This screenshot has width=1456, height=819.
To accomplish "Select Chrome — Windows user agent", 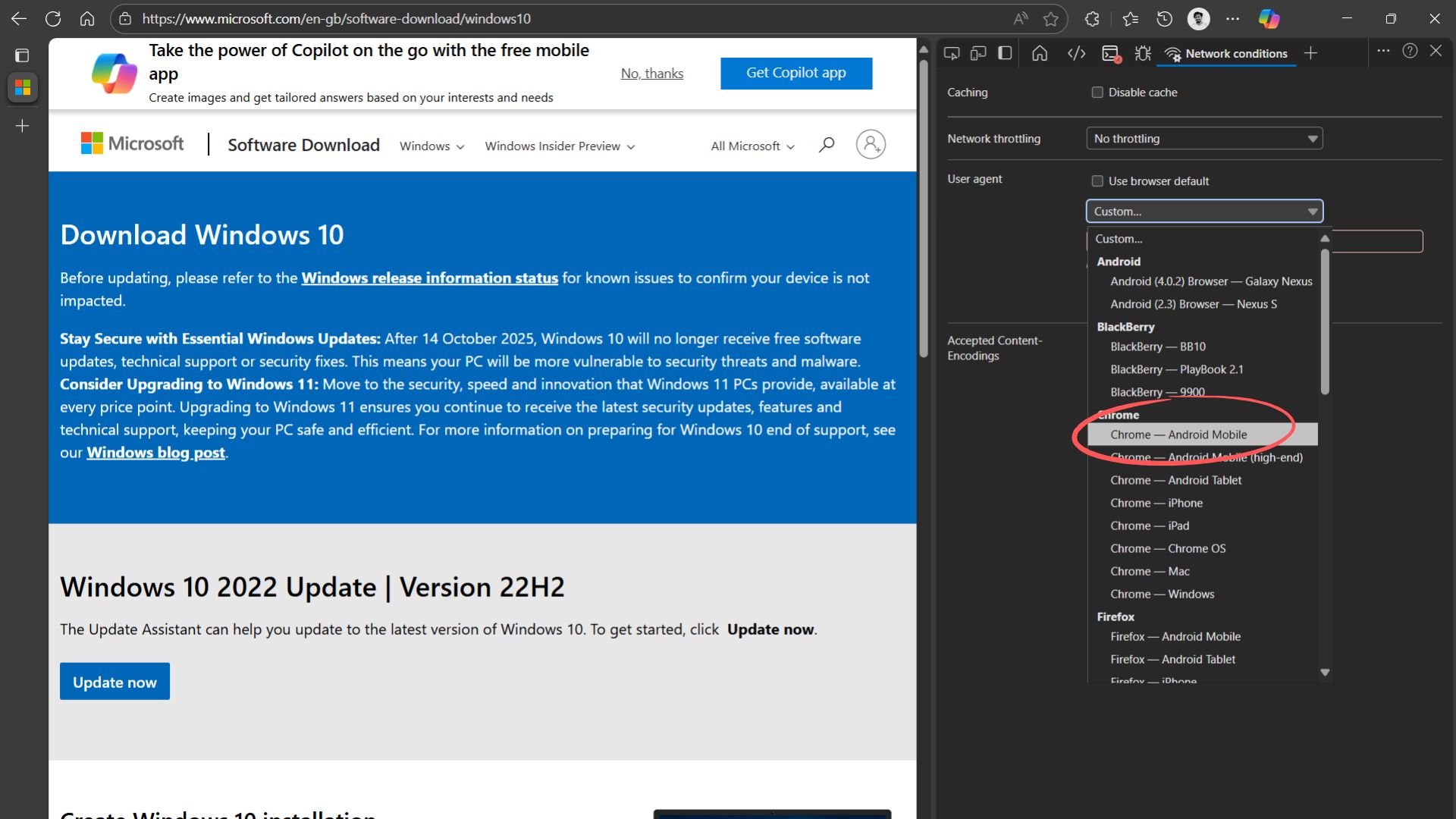I will pos(1202,594).
